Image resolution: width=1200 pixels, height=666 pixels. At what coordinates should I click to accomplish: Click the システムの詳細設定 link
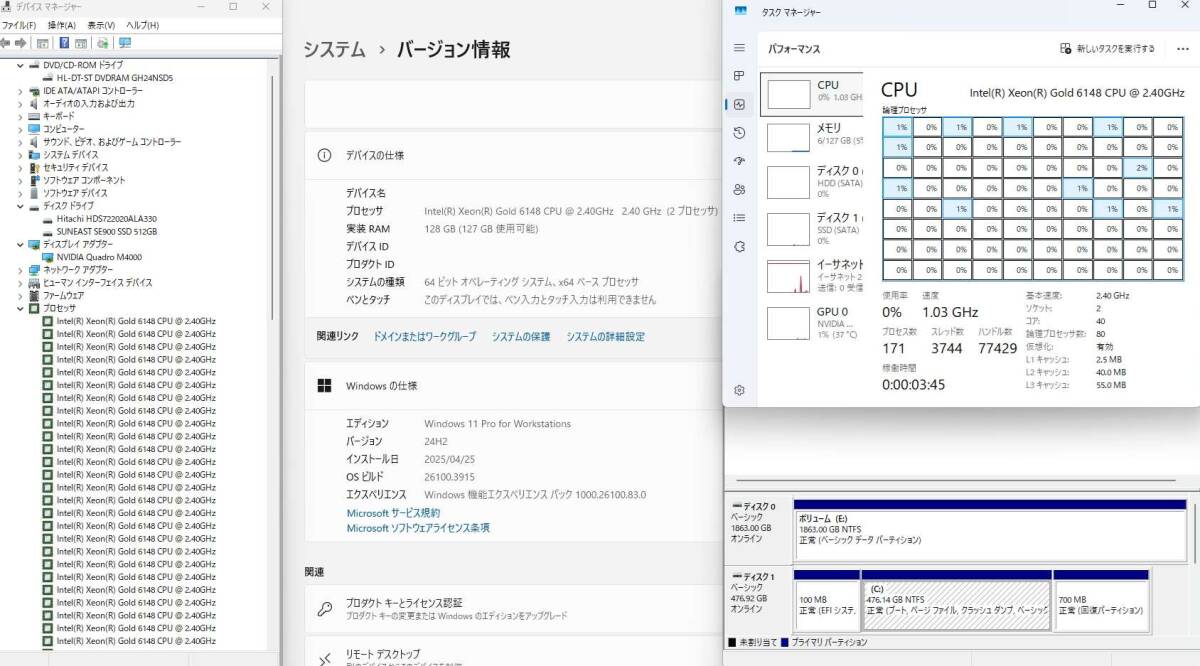(x=605, y=337)
